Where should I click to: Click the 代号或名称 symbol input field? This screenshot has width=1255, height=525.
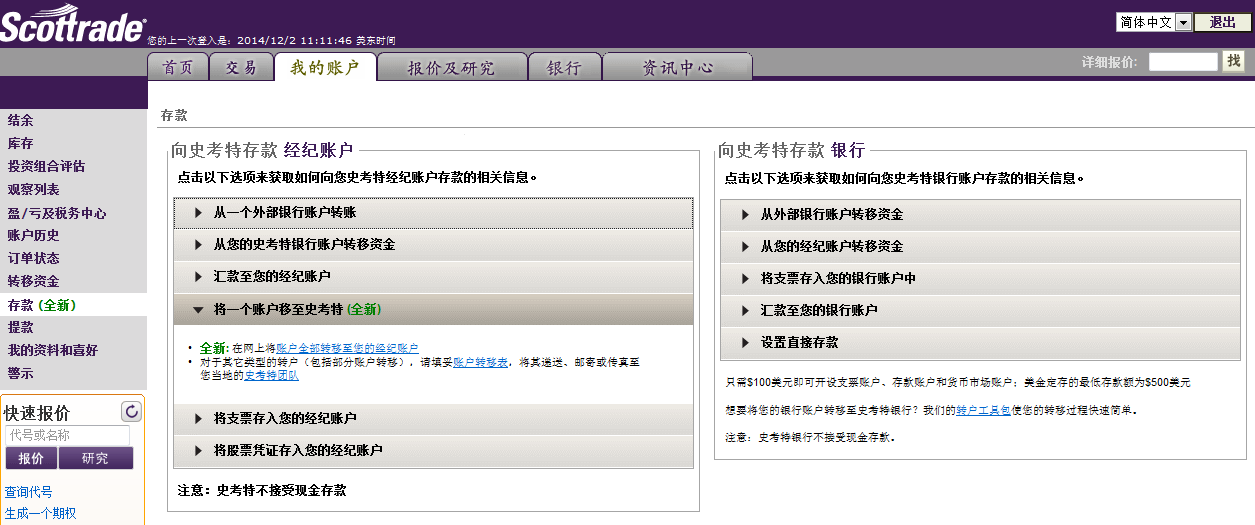click(67, 435)
